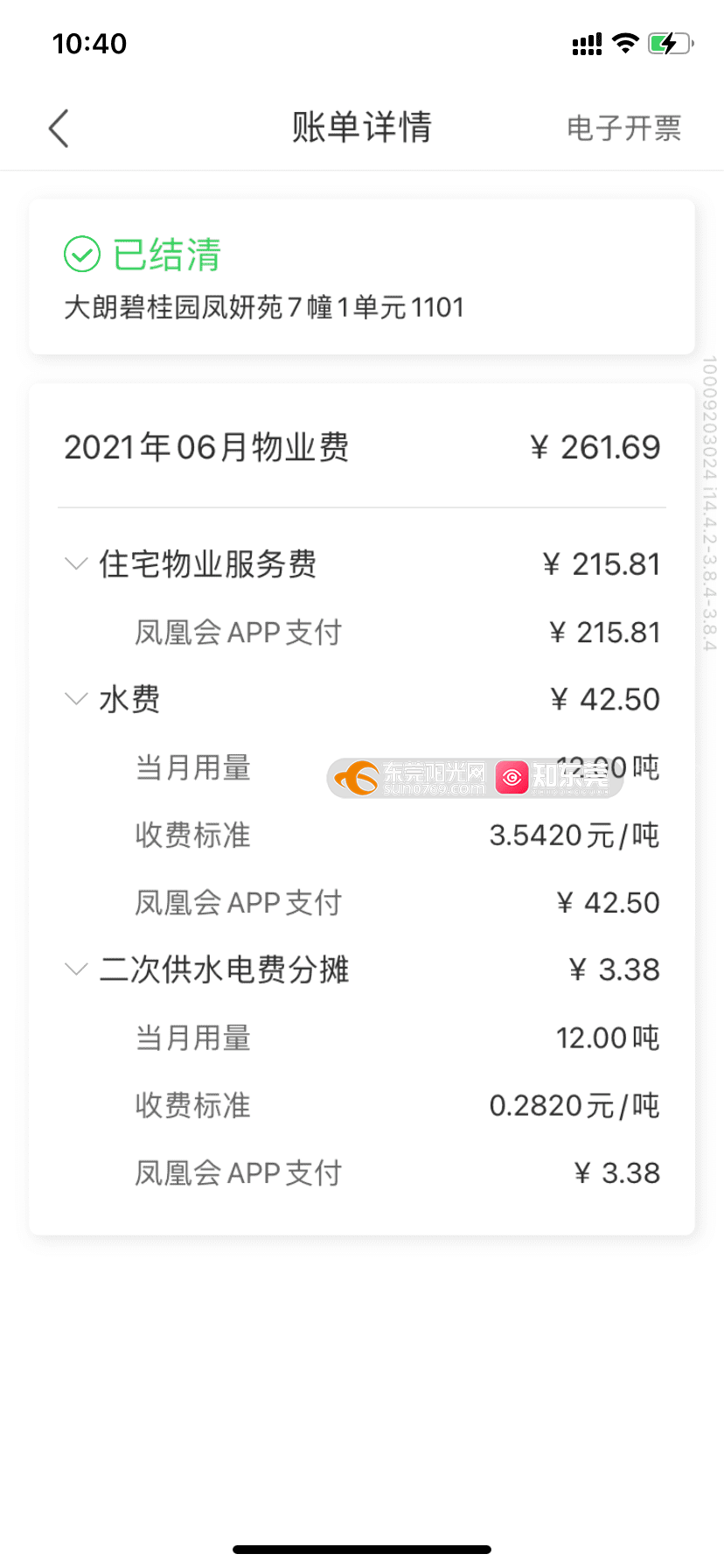The width and height of the screenshot is (724, 1568).
Task: Select the 水费 ¥42.50 row
Action: [x=362, y=699]
